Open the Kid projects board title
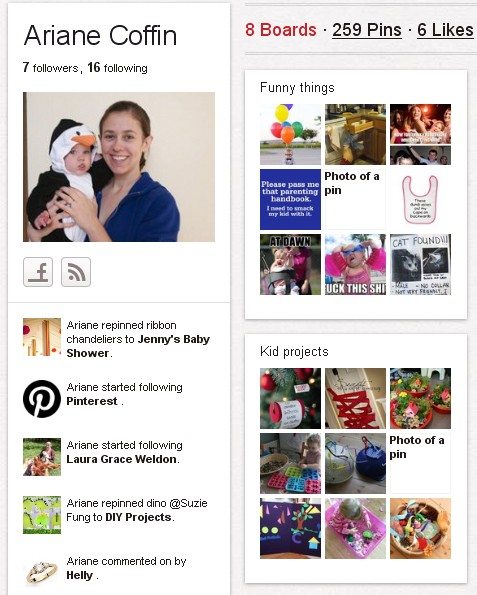This screenshot has width=477, height=595. click(294, 351)
